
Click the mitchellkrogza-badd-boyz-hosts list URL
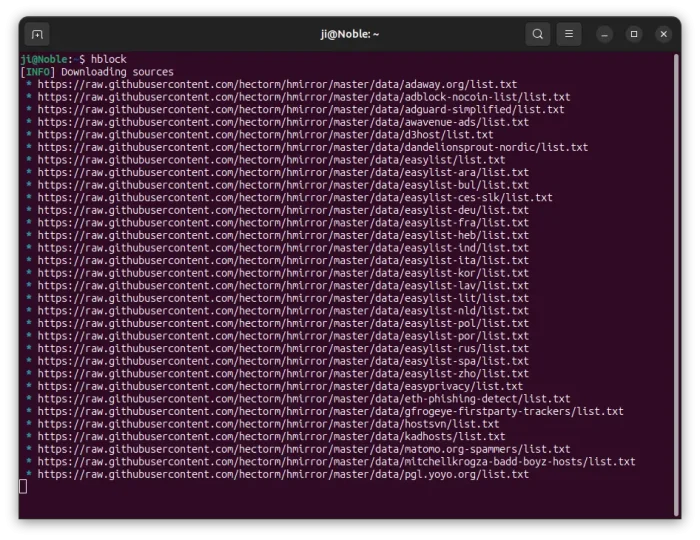[336, 461]
